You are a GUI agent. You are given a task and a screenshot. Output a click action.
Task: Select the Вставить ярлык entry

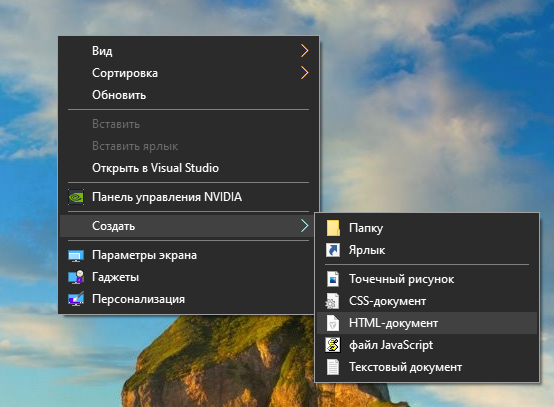[x=189, y=146]
